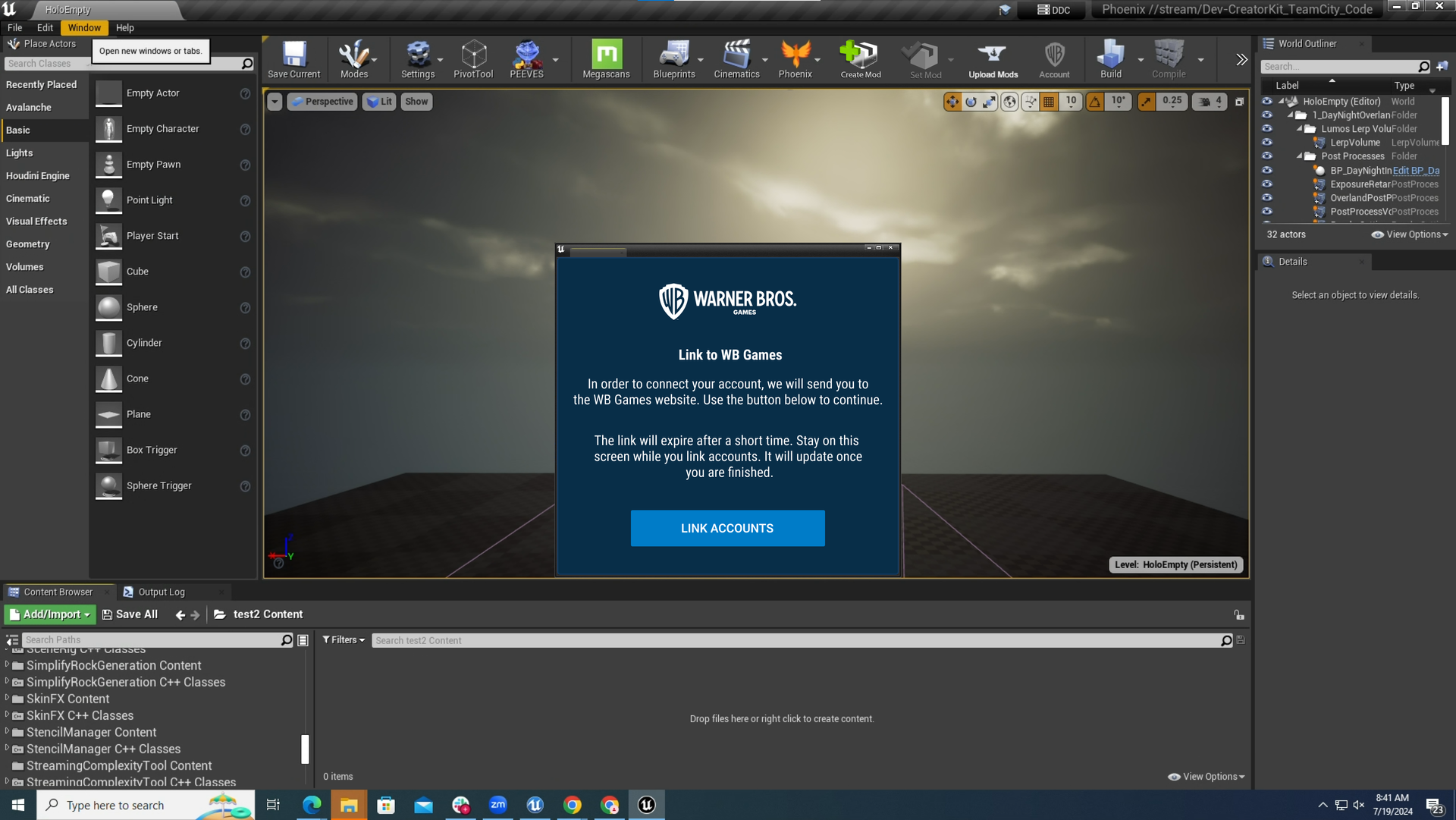Click the Add/Import button
1456x820 pixels.
coord(50,614)
